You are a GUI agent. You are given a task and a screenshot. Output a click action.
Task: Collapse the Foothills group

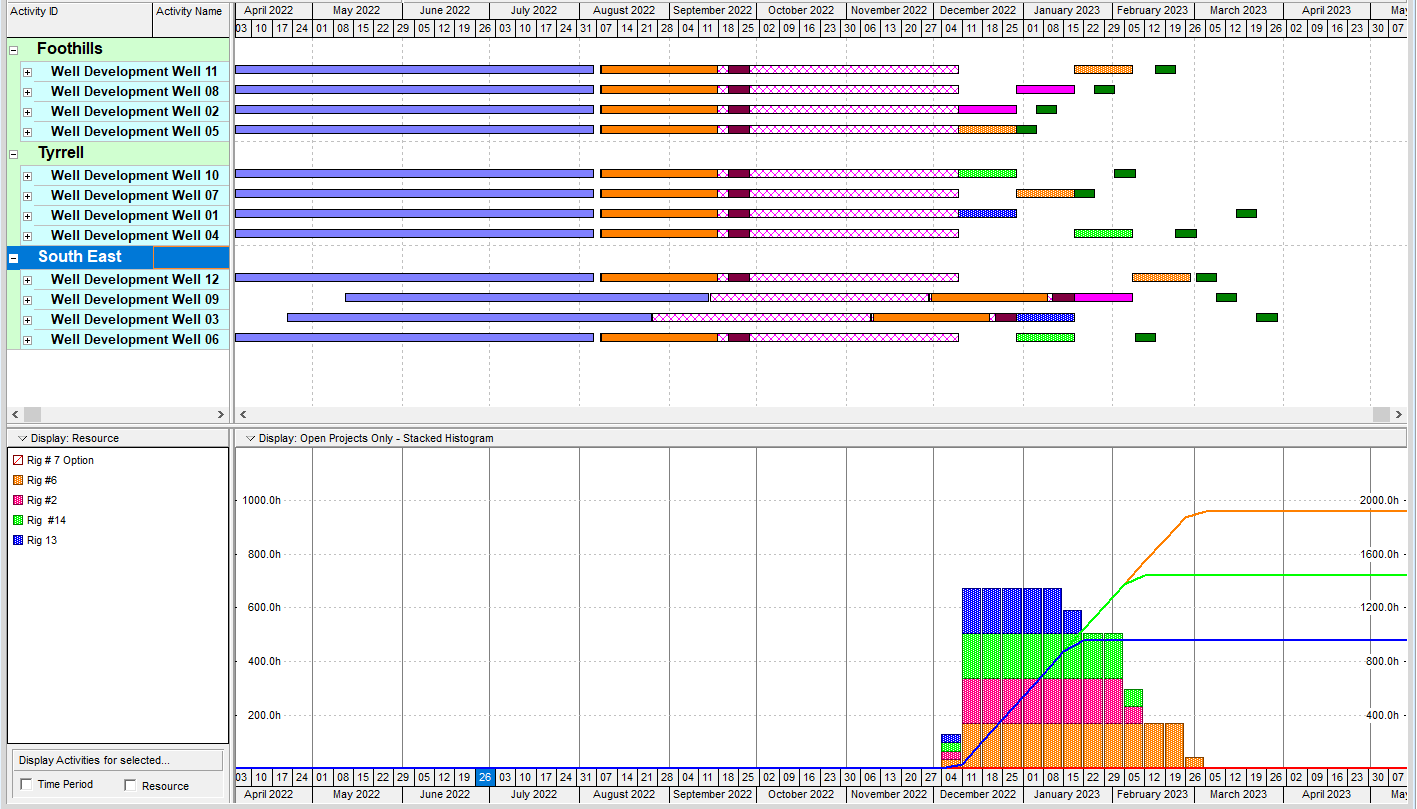tap(14, 50)
